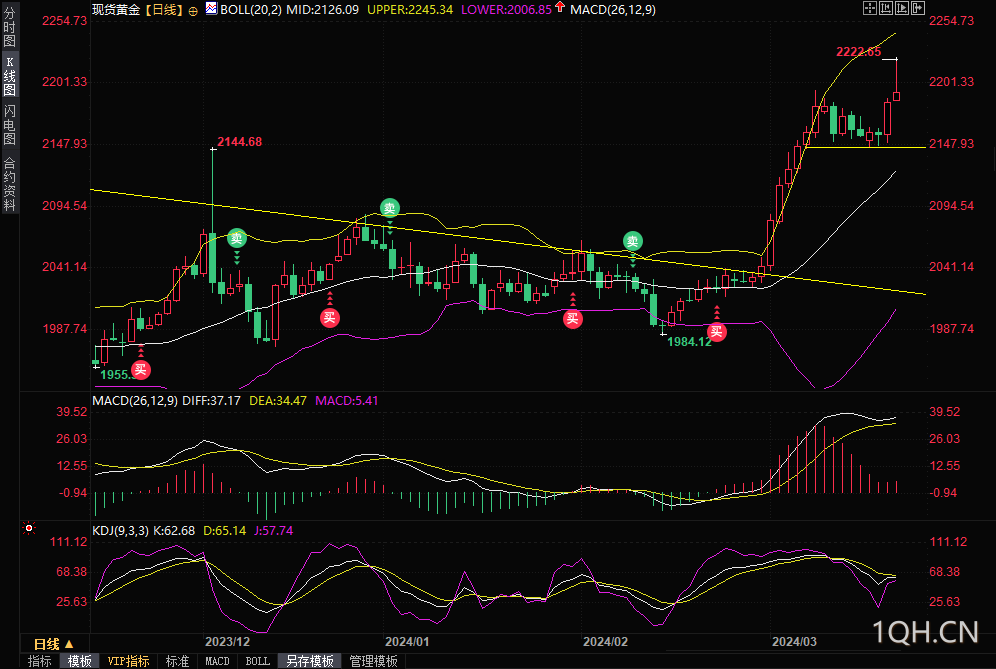
Task: Open the 闪电图 side tab
Action: tap(10, 125)
